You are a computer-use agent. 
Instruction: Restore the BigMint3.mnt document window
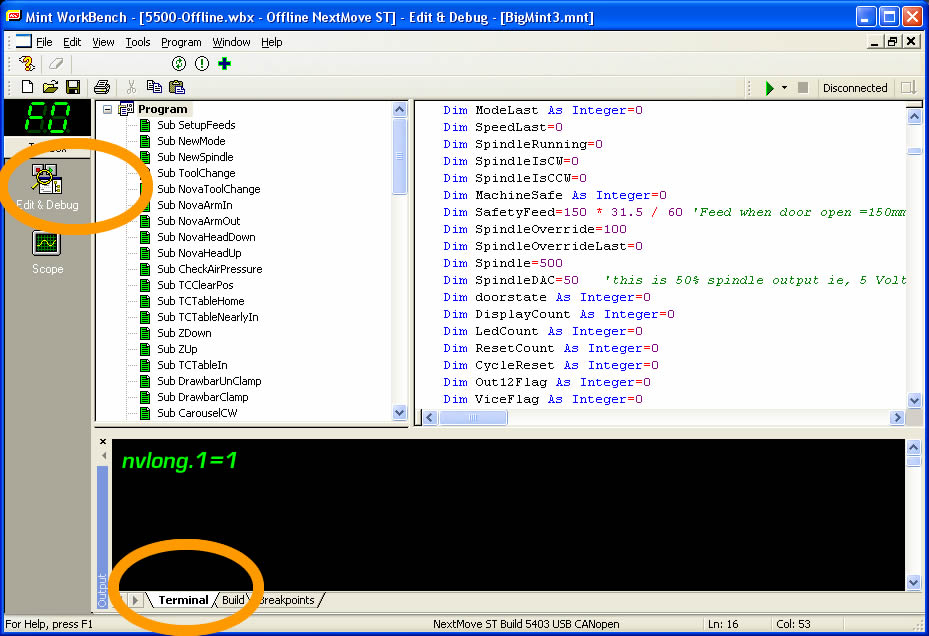[x=892, y=41]
